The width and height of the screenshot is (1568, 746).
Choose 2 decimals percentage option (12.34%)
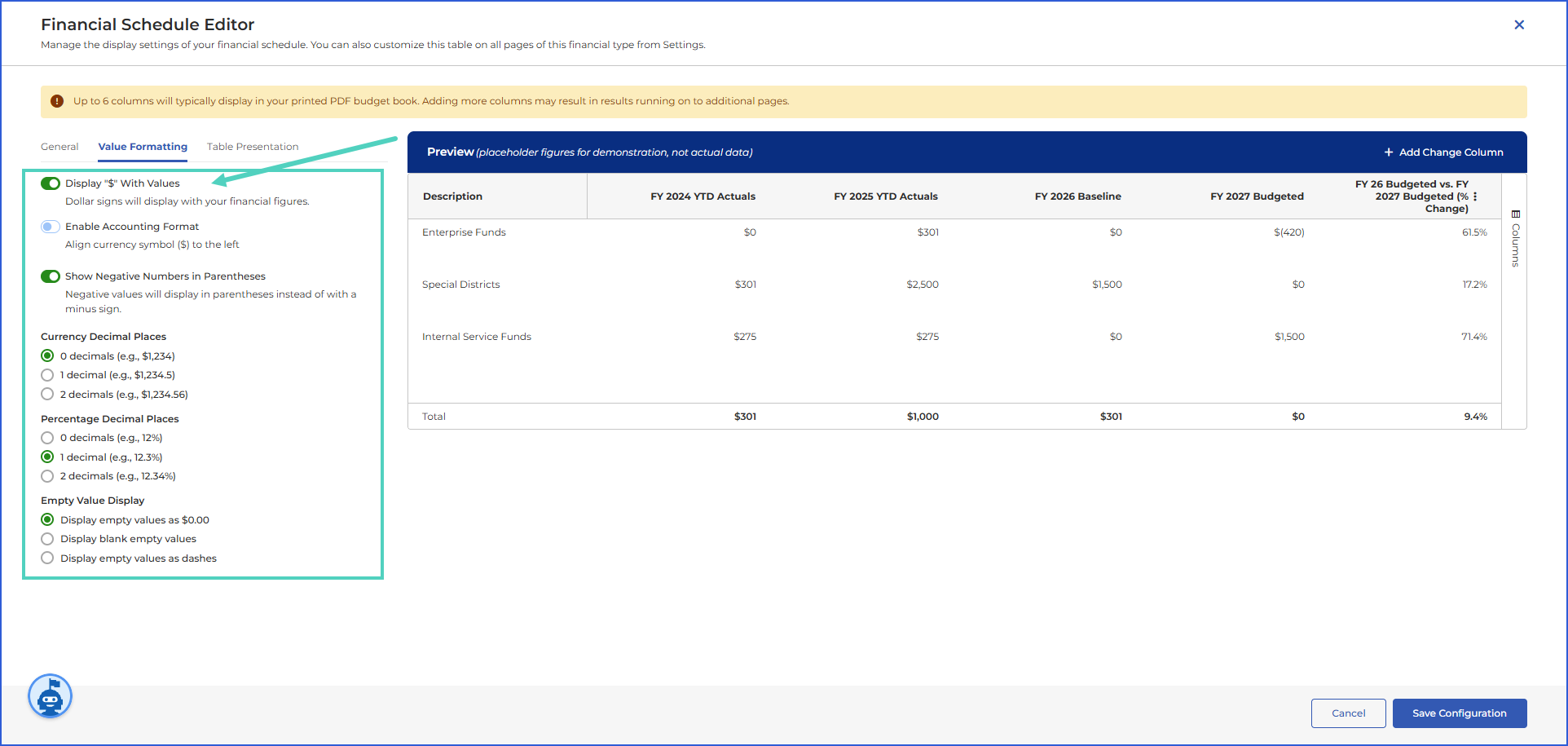pyautogui.click(x=47, y=476)
